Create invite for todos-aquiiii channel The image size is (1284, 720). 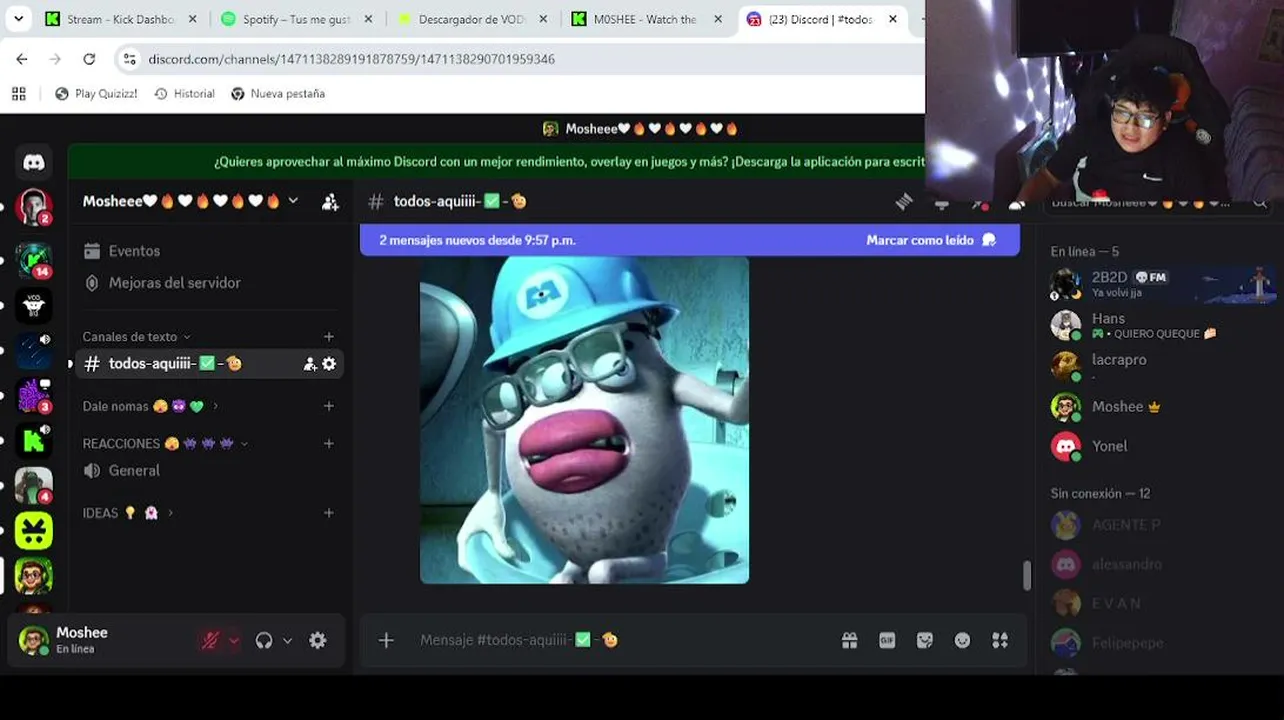[x=310, y=364]
